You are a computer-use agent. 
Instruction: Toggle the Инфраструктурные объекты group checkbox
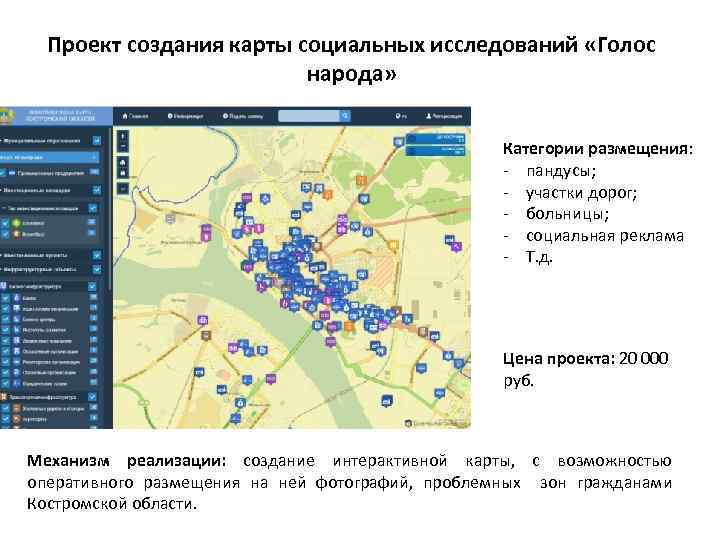click(96, 269)
